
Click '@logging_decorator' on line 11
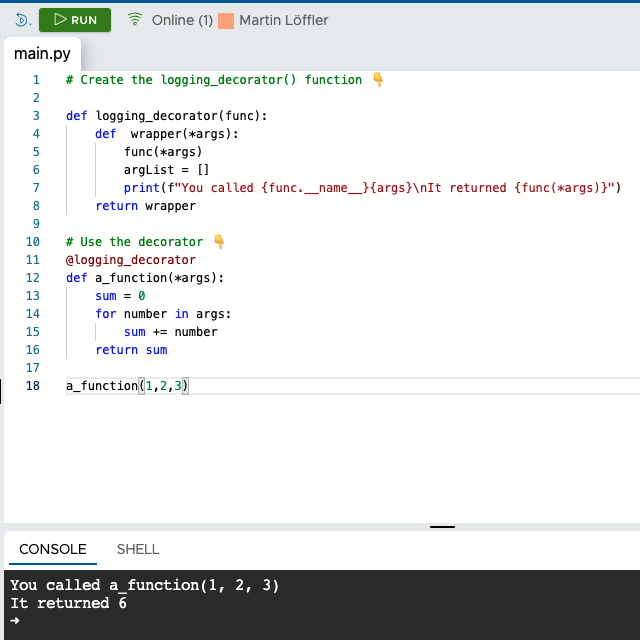coord(131,260)
